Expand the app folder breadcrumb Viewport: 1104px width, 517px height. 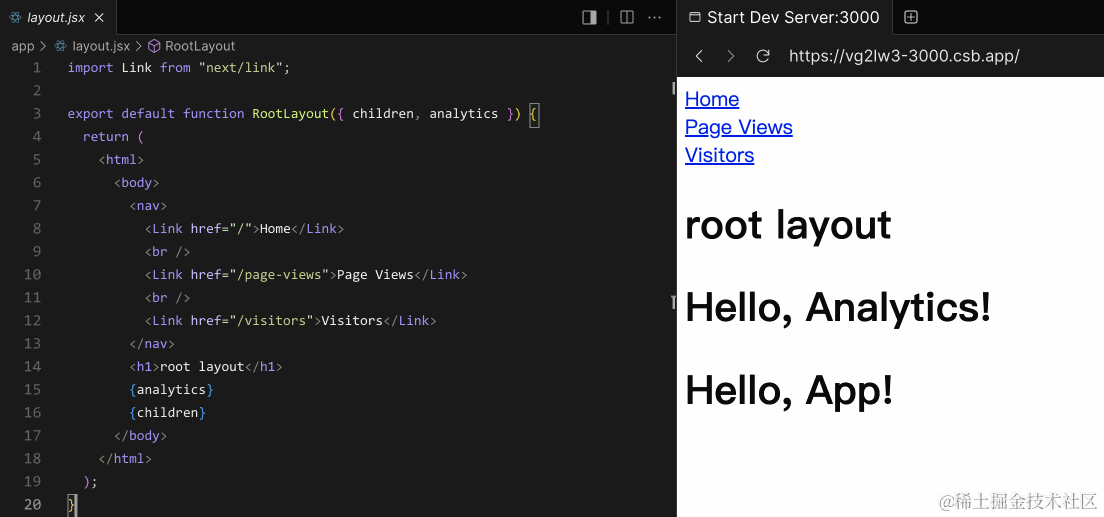point(22,46)
